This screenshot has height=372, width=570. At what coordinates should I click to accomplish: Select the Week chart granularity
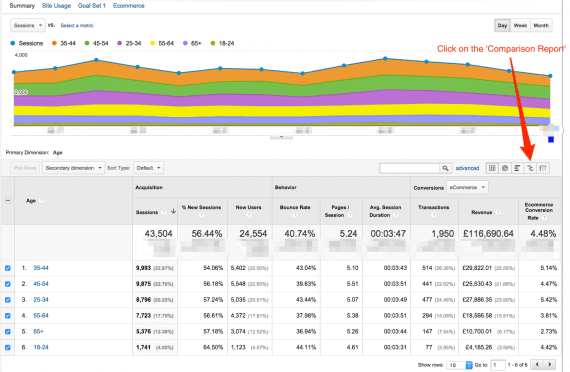[x=520, y=25]
